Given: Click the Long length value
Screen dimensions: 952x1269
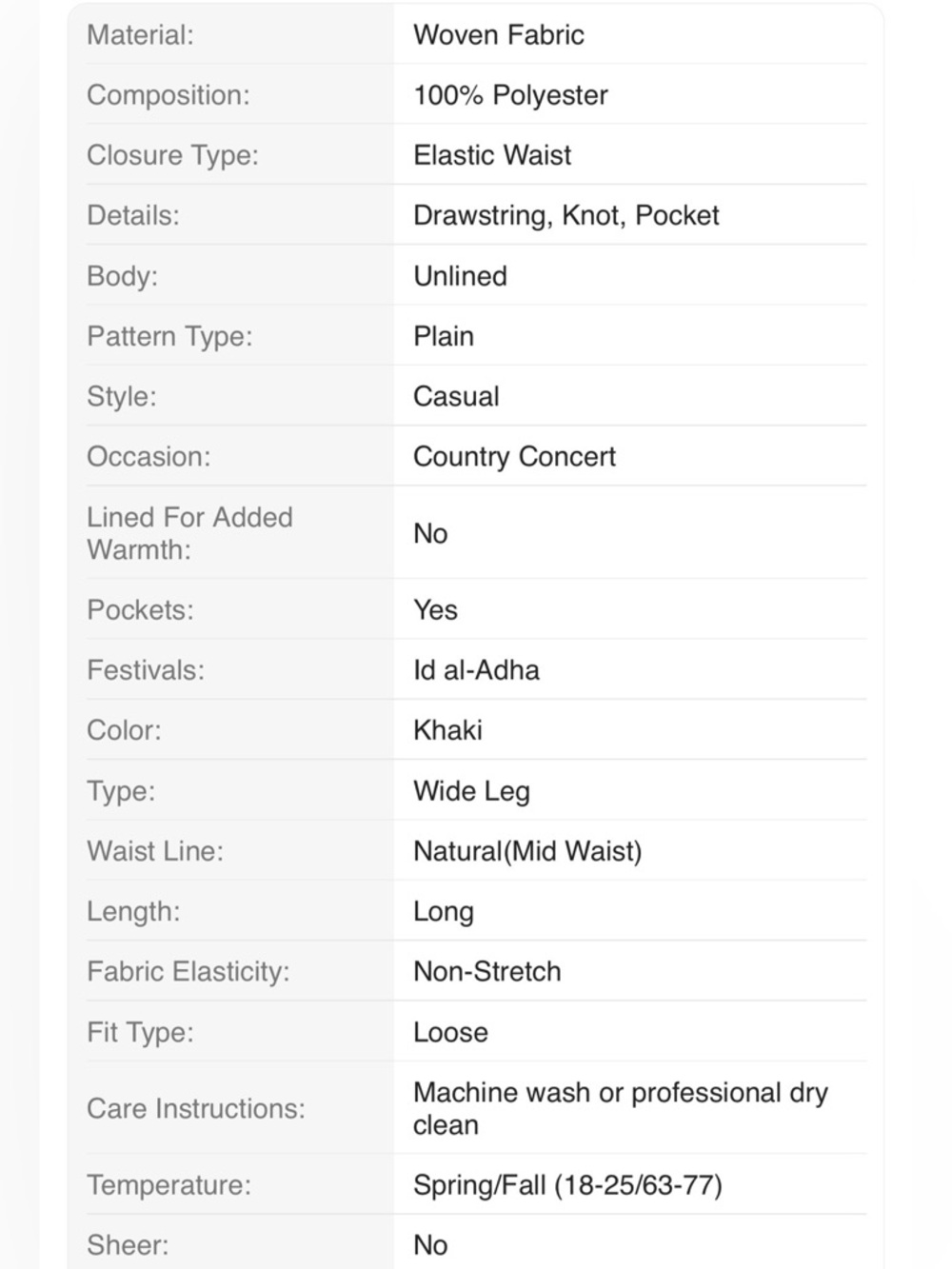Looking at the screenshot, I should coord(444,912).
